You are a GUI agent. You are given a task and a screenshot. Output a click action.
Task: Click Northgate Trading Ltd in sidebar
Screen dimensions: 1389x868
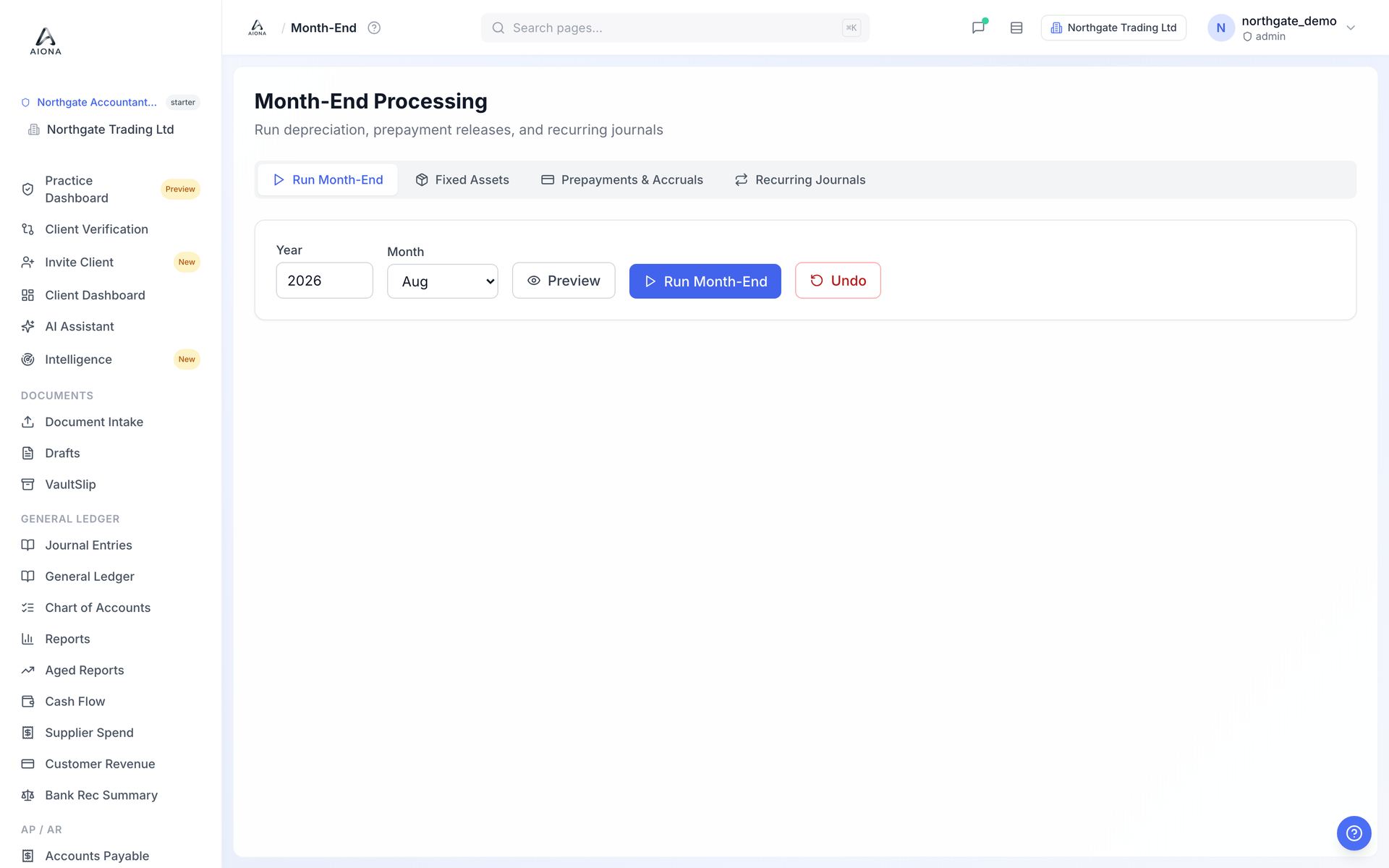tap(110, 129)
